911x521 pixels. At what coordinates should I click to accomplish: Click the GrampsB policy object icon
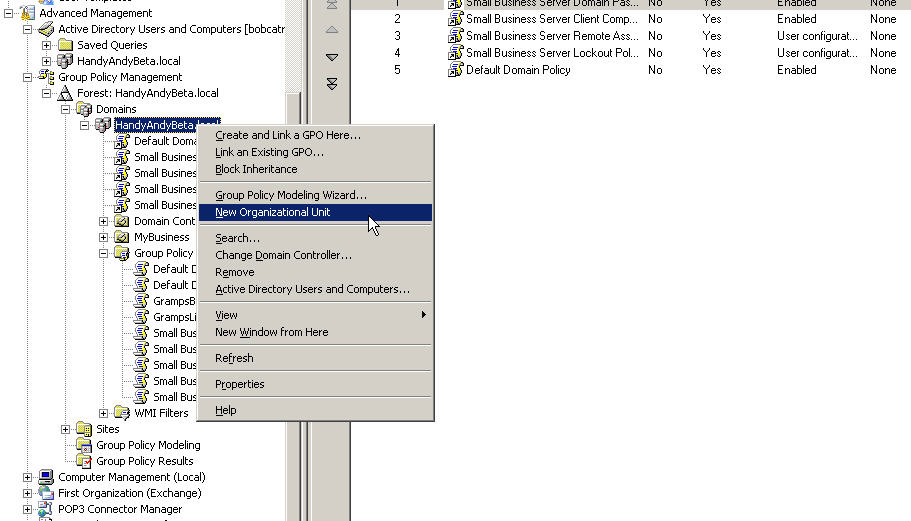coord(141,301)
